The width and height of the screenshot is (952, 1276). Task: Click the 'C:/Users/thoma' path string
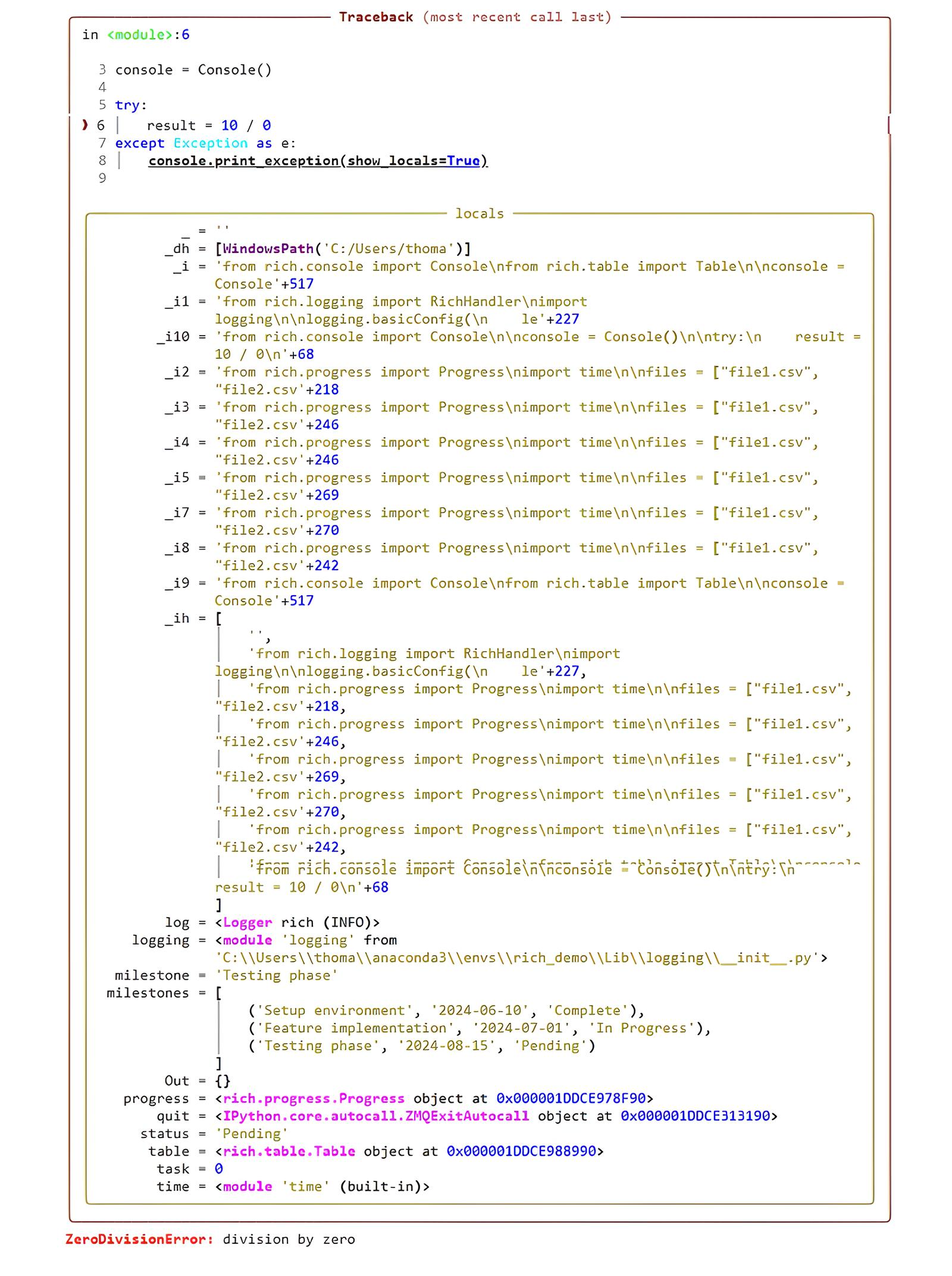(x=389, y=249)
